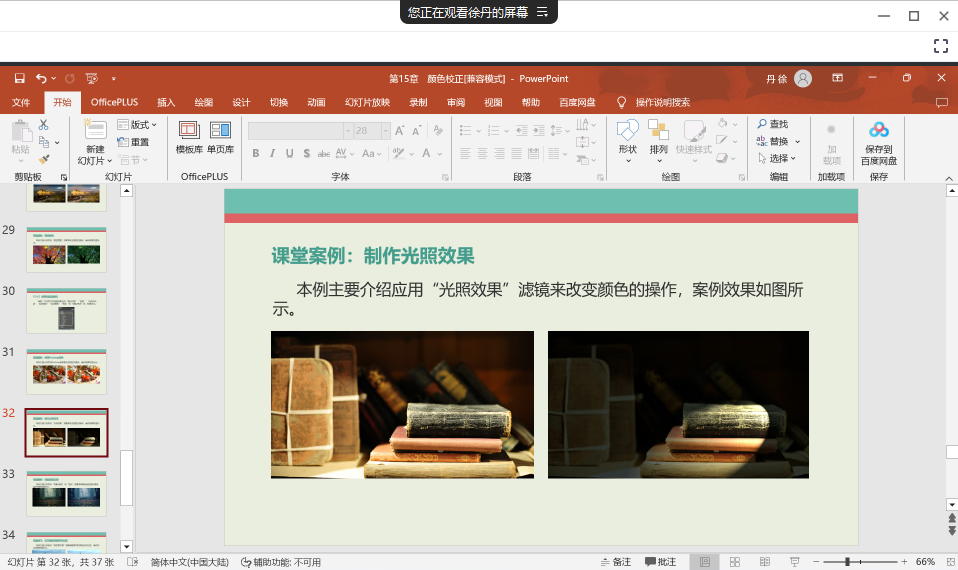Adjust the zoom slider in status bar
958x570 pixels.
[848, 562]
